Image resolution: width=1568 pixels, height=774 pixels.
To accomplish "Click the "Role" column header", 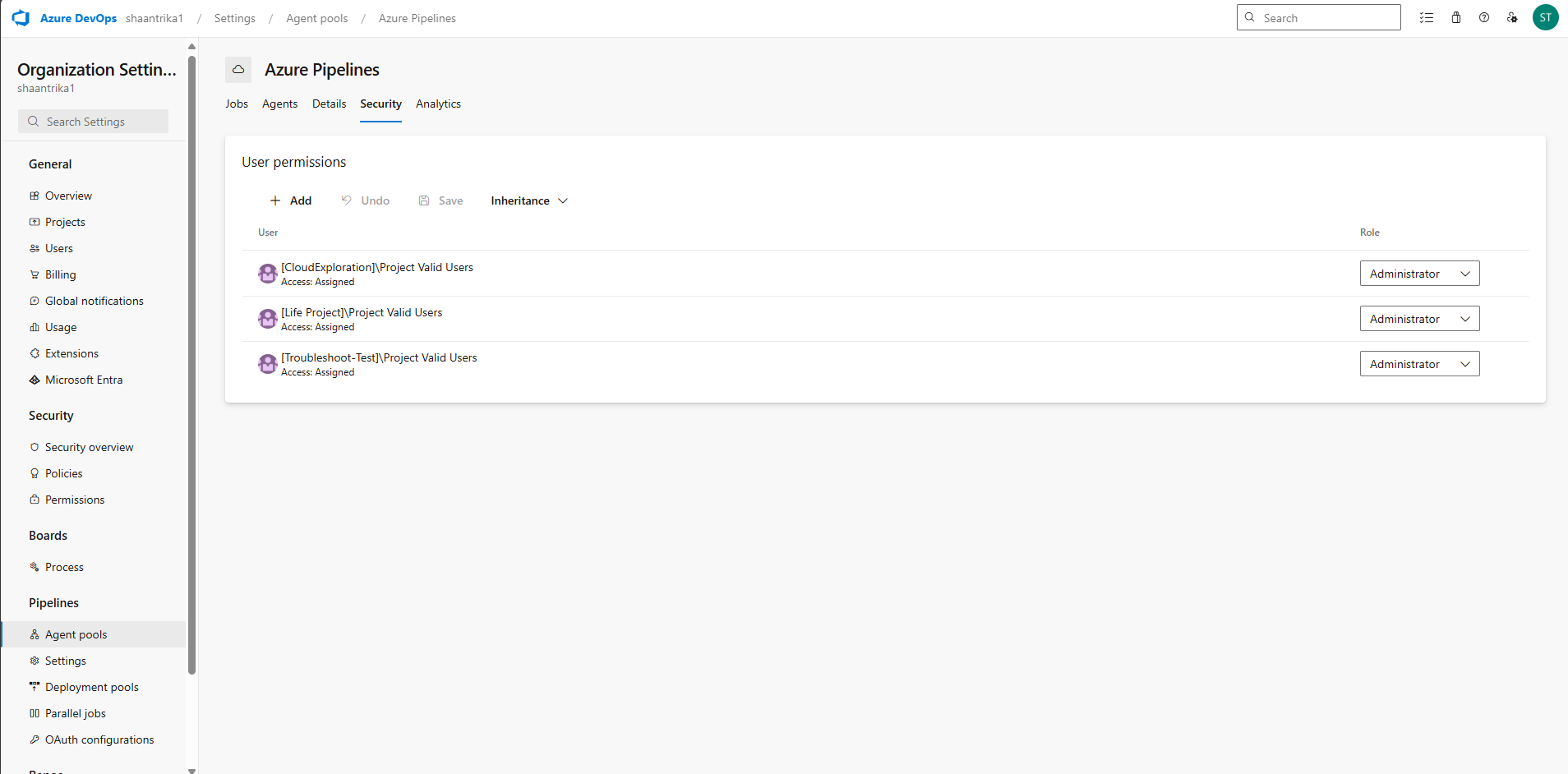I will coord(1370,233).
